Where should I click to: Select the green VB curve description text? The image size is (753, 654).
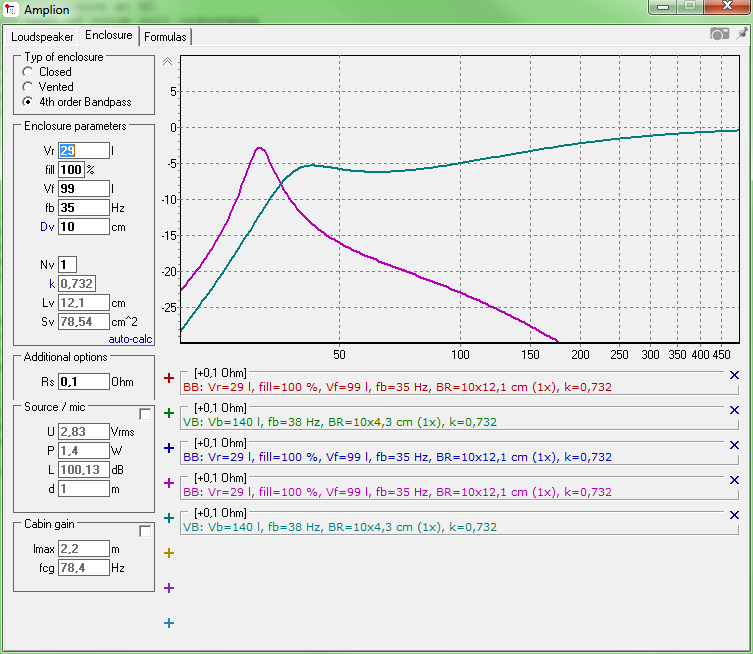click(x=340, y=422)
